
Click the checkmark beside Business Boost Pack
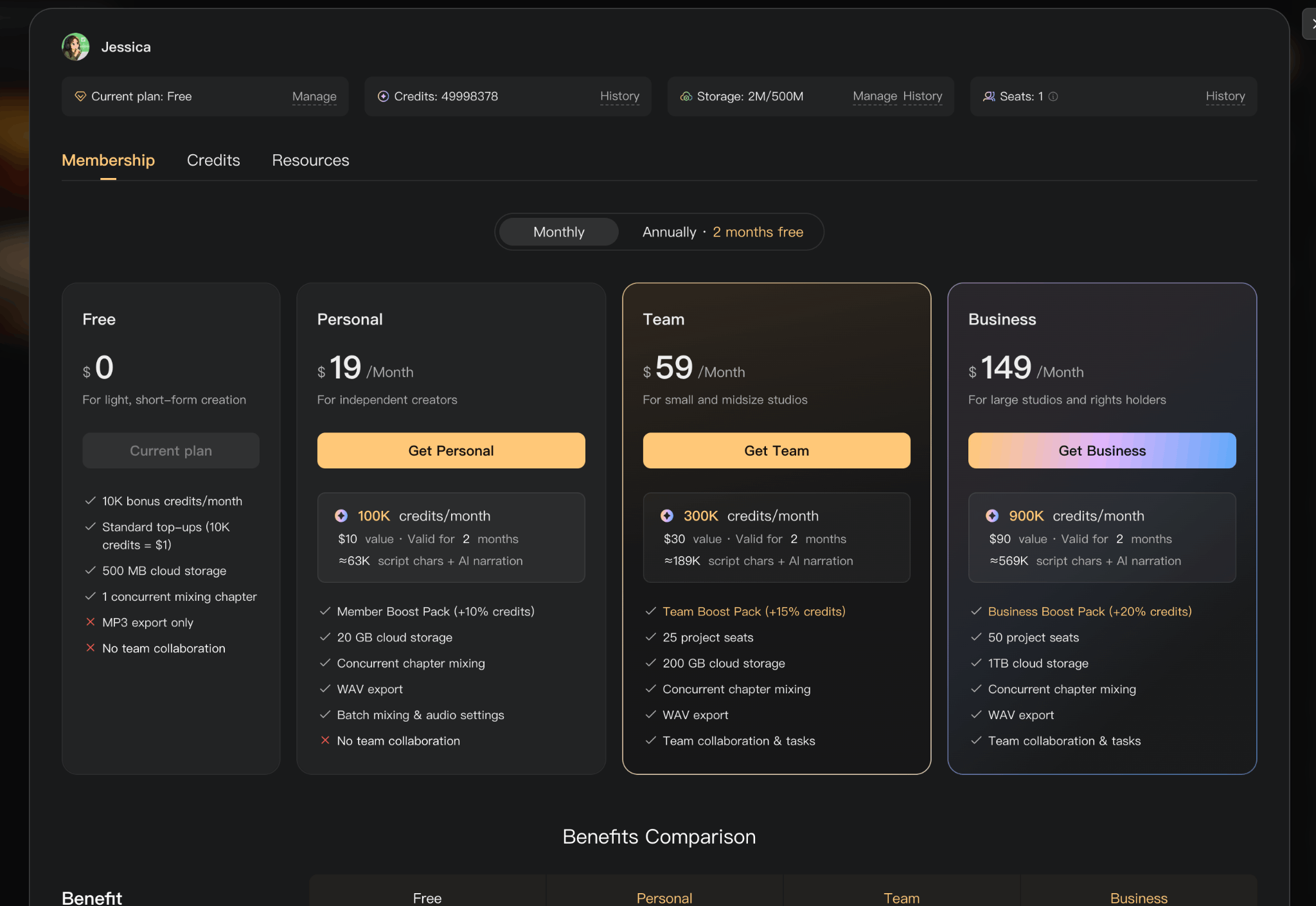[976, 611]
